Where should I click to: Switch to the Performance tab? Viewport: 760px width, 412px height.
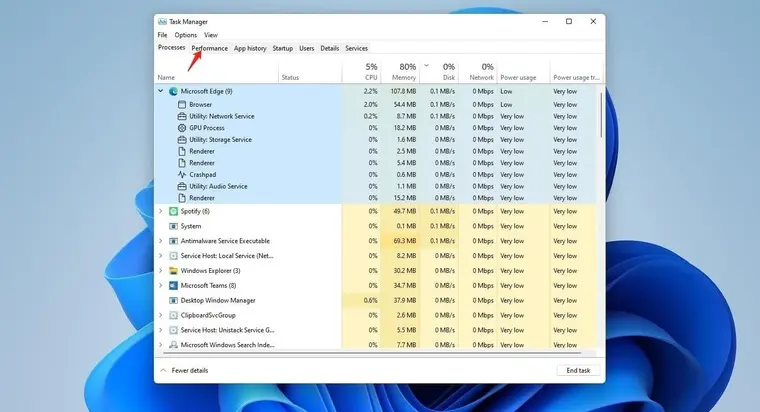tap(209, 48)
